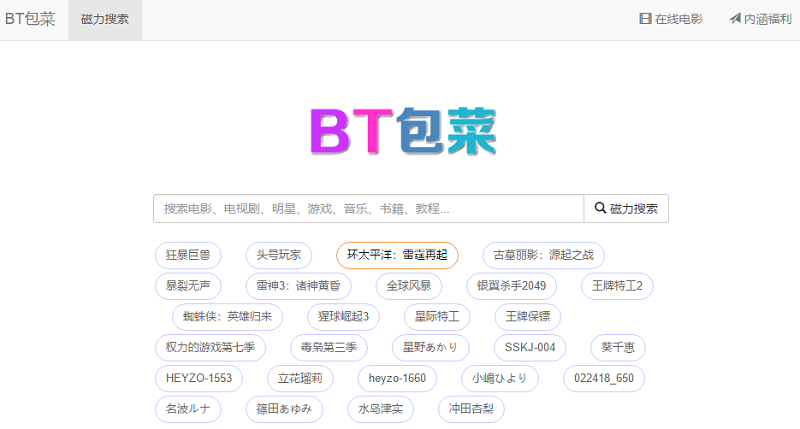Image resolution: width=800 pixels, height=429 pixels.
Task: Click the colorful BT包菜 logo
Action: 403,131
